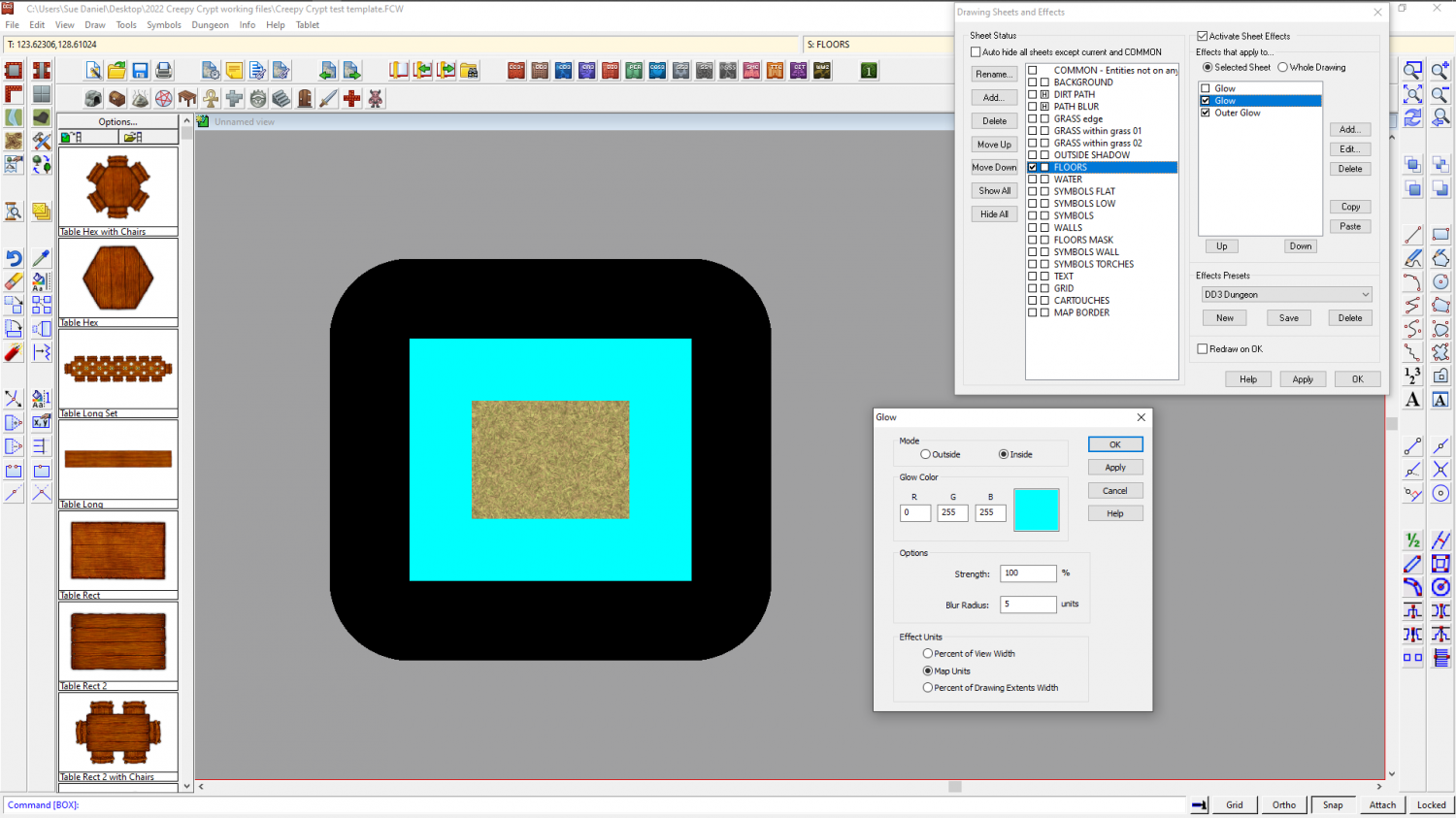Image resolution: width=1456 pixels, height=818 pixels.
Task: Click the Undo arrow icon
Action: tap(14, 258)
